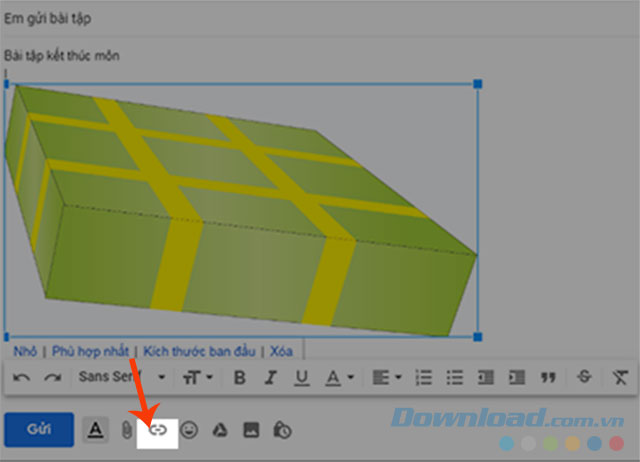Redo the last undone edit

[52, 378]
